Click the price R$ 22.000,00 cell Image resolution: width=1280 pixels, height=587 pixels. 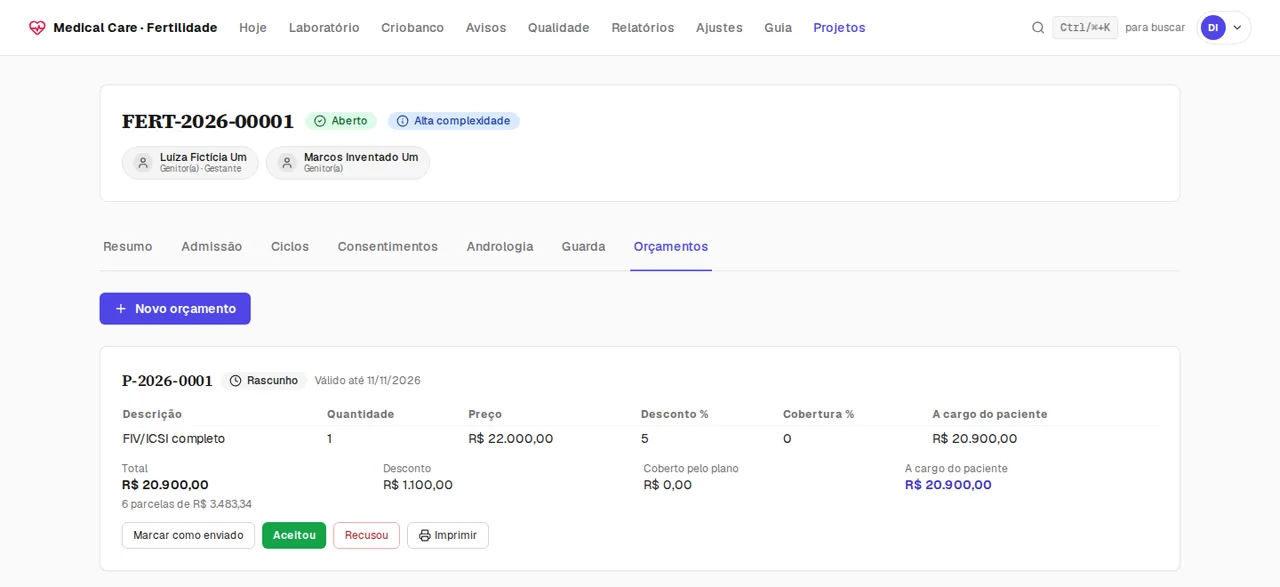tap(511, 439)
